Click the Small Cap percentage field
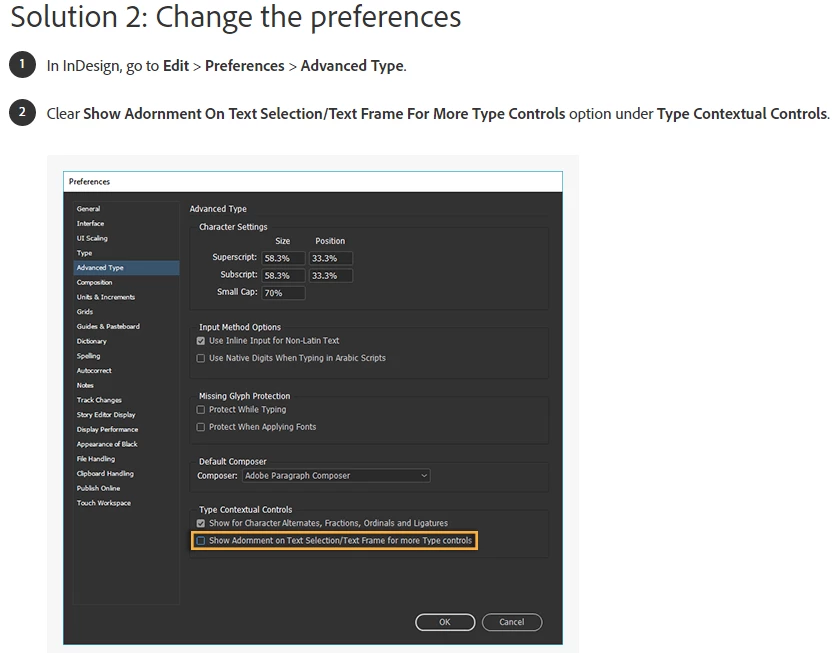Screen dimensions: 839x653 click(x=283, y=293)
